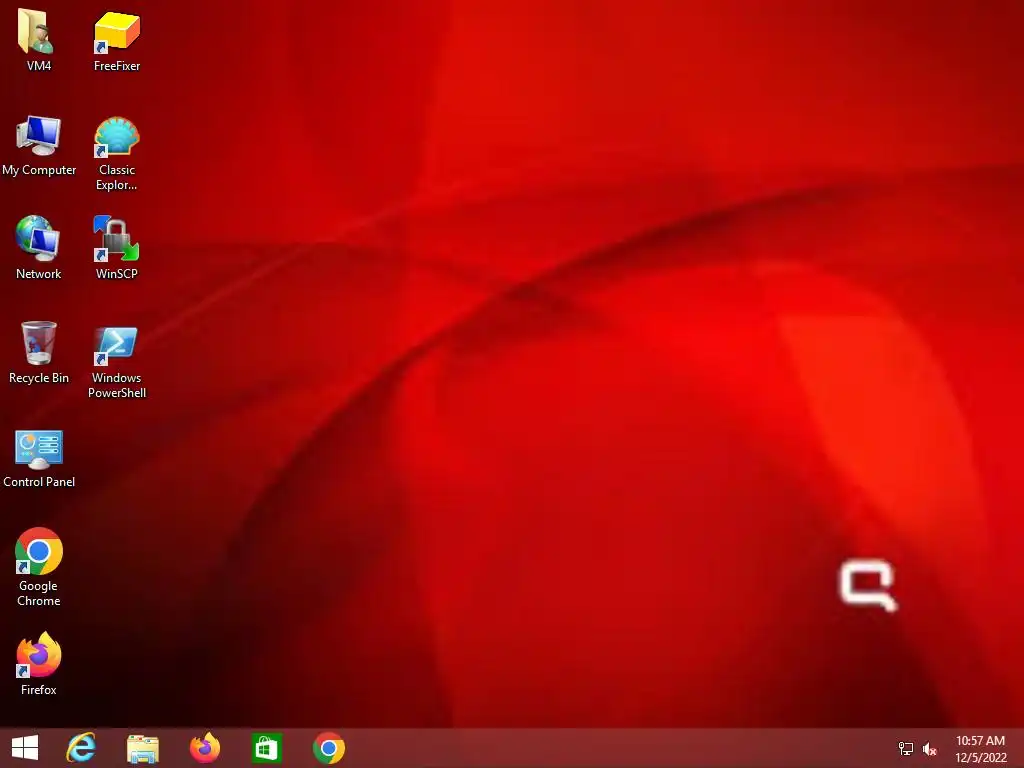The image size is (1024, 768).
Task: Open the network status tray icon
Action: (x=906, y=749)
